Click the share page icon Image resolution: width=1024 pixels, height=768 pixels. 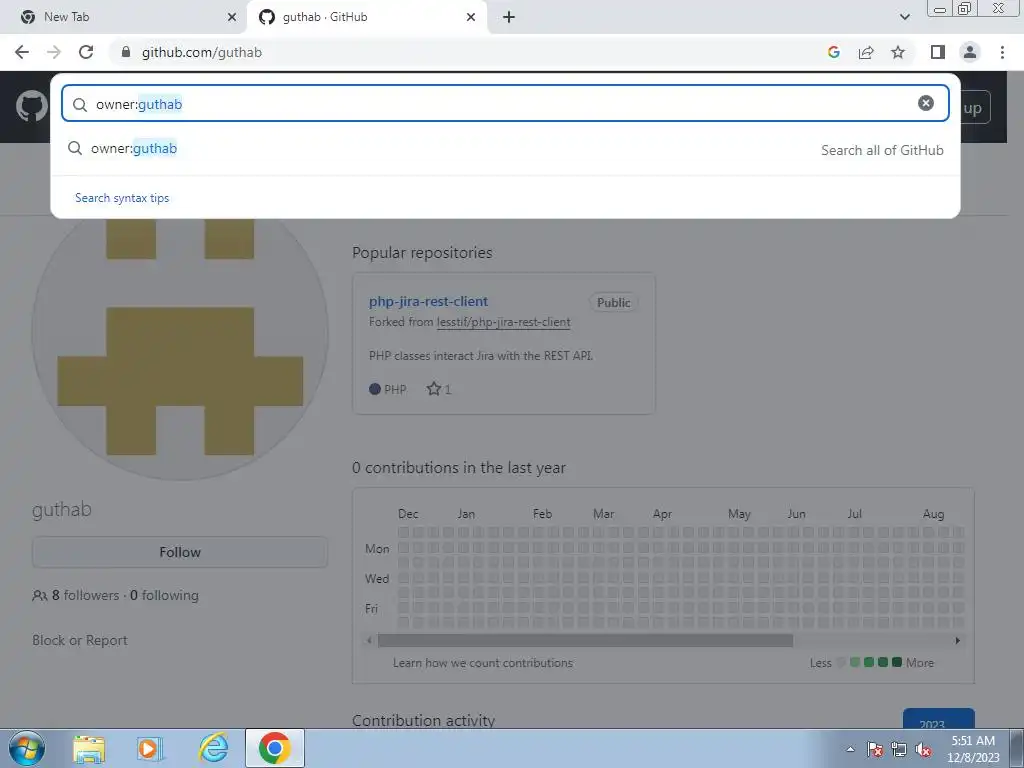pos(866,52)
